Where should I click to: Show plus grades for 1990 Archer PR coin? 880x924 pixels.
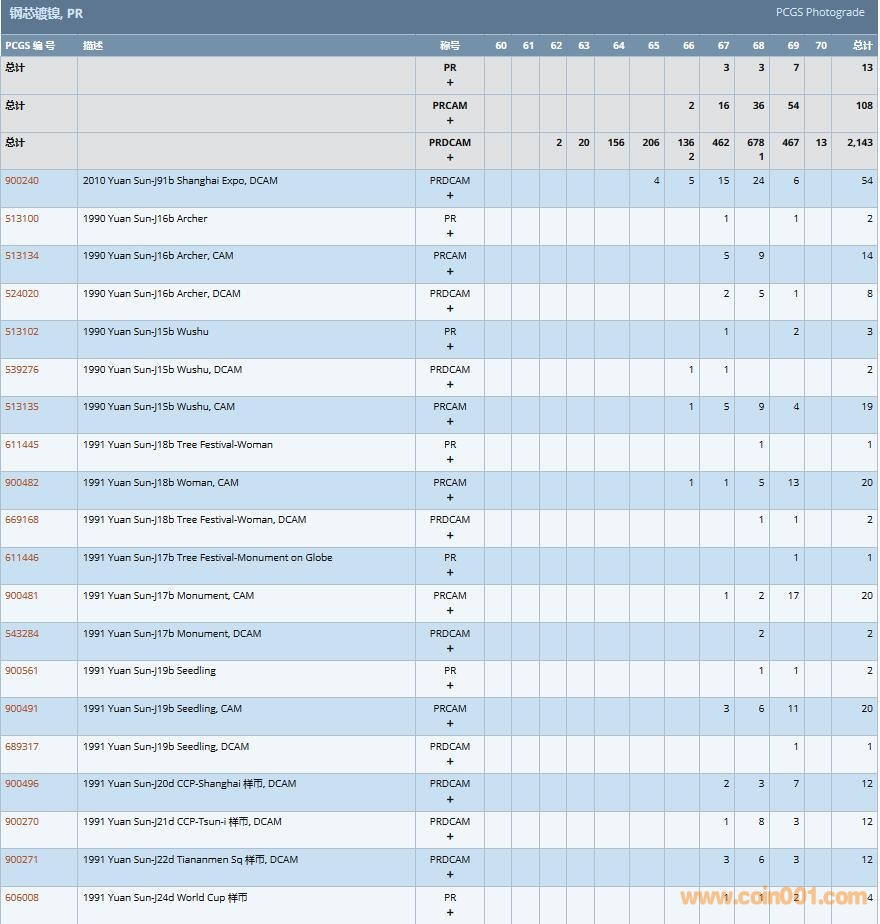click(x=450, y=234)
